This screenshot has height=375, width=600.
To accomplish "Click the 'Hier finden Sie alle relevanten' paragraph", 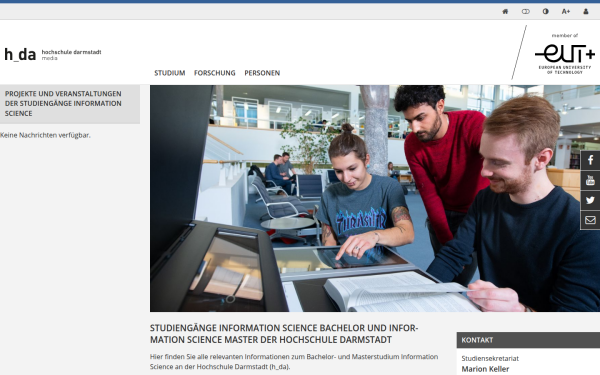I will point(294,362).
